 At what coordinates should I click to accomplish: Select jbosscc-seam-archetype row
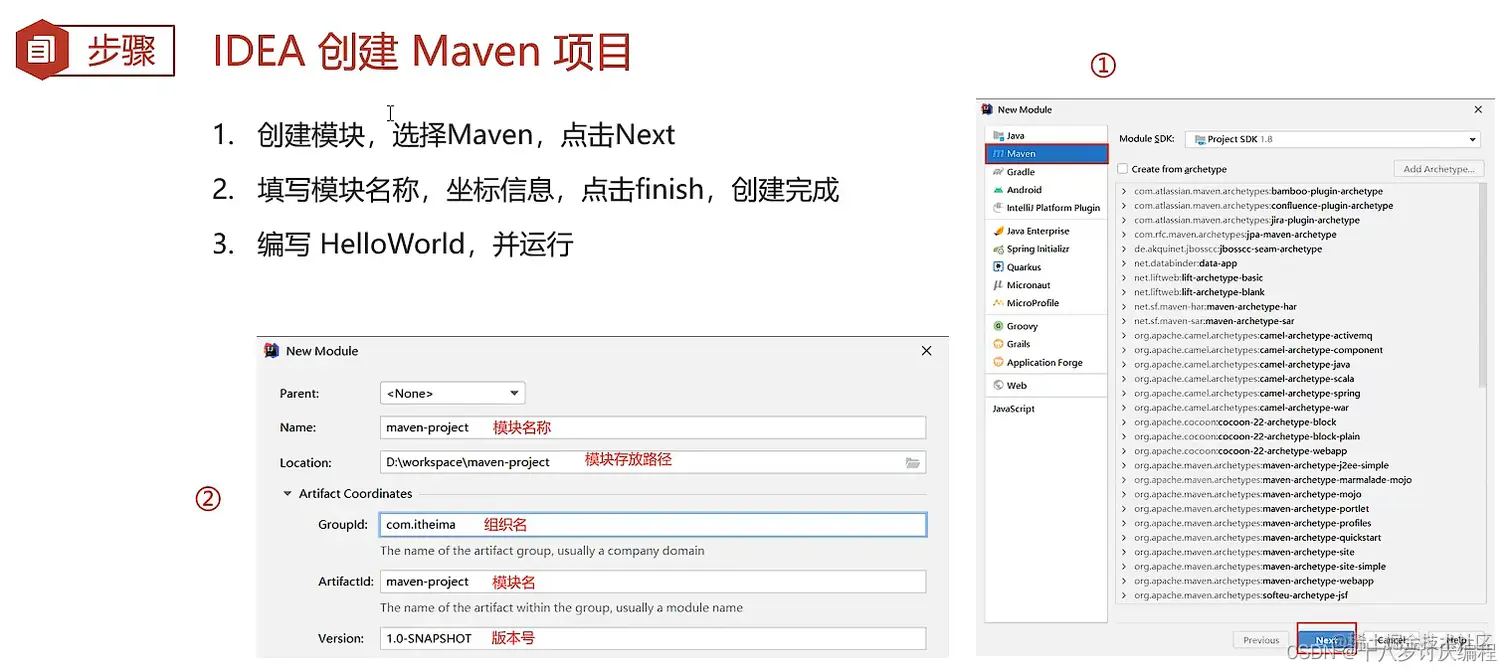point(1296,249)
